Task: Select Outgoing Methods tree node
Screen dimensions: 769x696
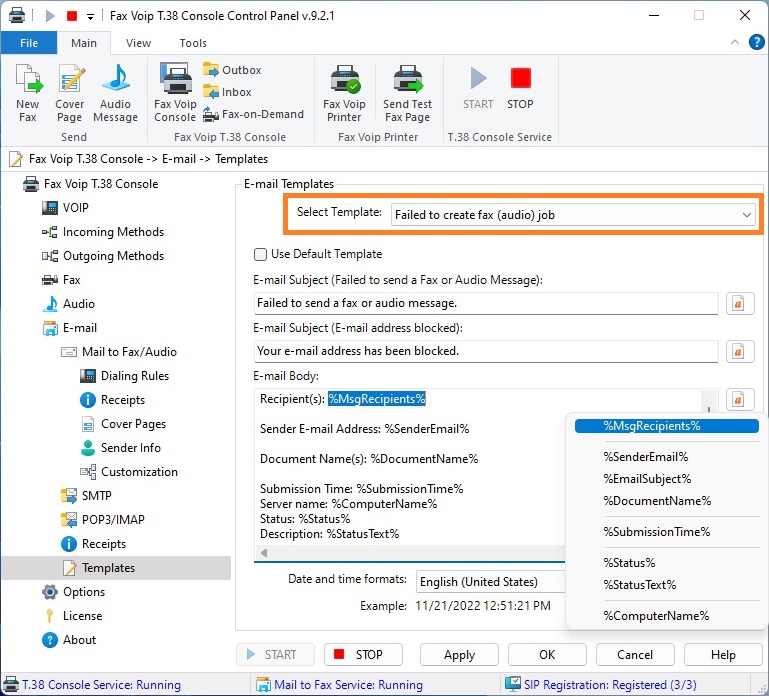Action: [x=103, y=256]
